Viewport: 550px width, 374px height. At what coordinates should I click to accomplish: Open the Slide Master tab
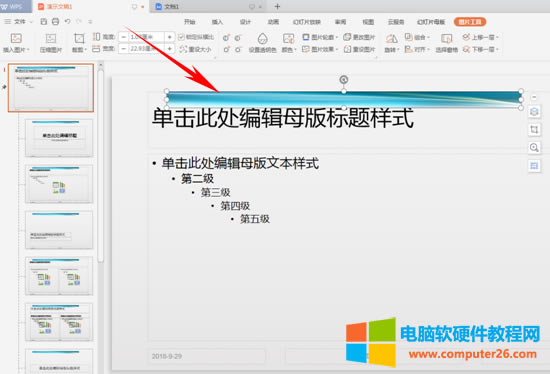coord(431,22)
